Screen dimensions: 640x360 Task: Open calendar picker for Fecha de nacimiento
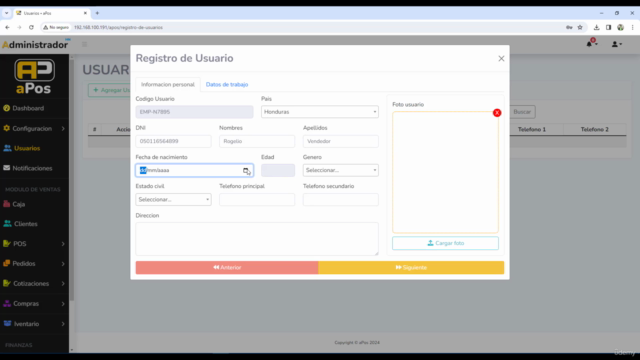246,170
